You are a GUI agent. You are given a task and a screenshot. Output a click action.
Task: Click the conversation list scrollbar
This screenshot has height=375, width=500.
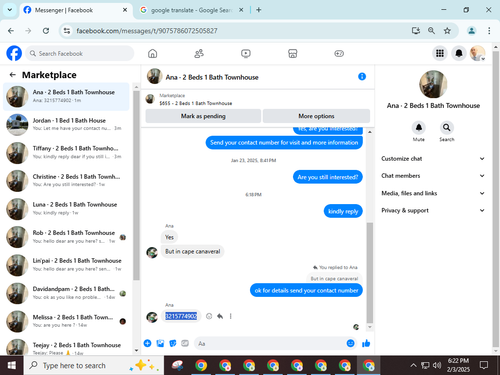pyautogui.click(x=136, y=185)
